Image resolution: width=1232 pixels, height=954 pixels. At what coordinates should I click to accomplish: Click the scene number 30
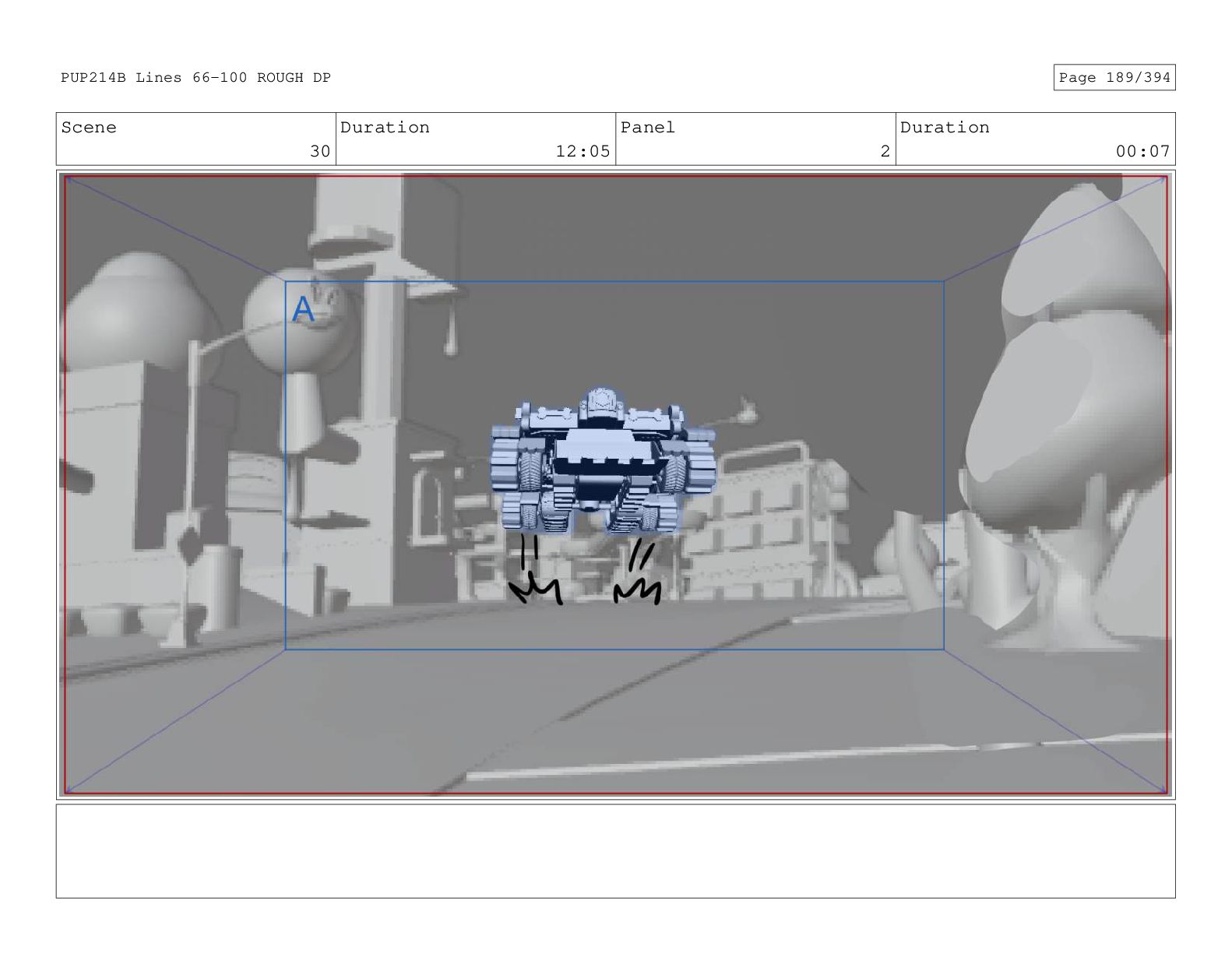pyautogui.click(x=320, y=151)
